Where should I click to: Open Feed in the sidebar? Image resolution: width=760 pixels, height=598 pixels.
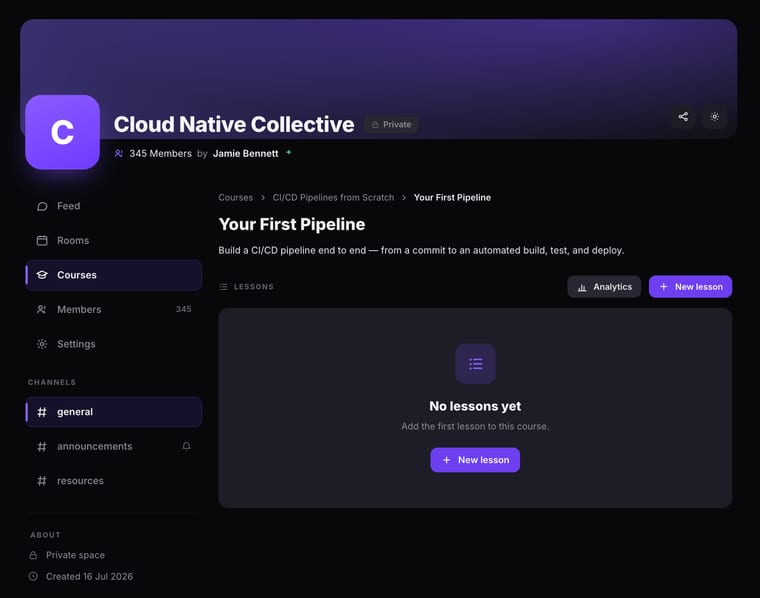click(114, 206)
